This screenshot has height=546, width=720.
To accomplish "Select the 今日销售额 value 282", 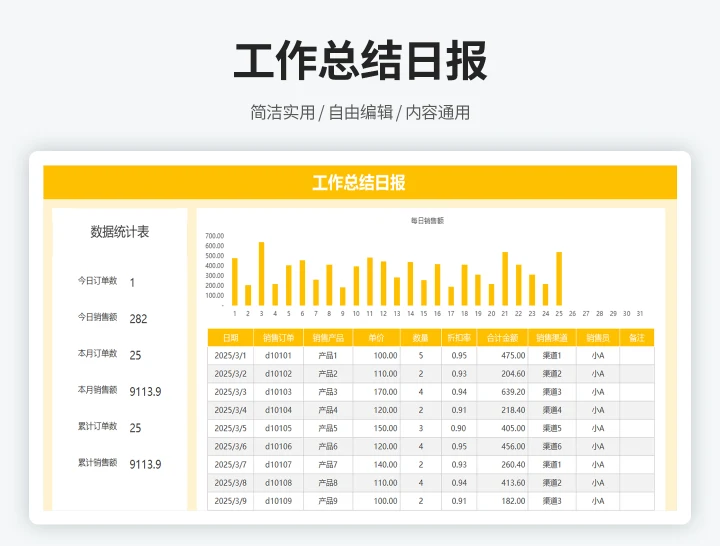I will pos(138,319).
